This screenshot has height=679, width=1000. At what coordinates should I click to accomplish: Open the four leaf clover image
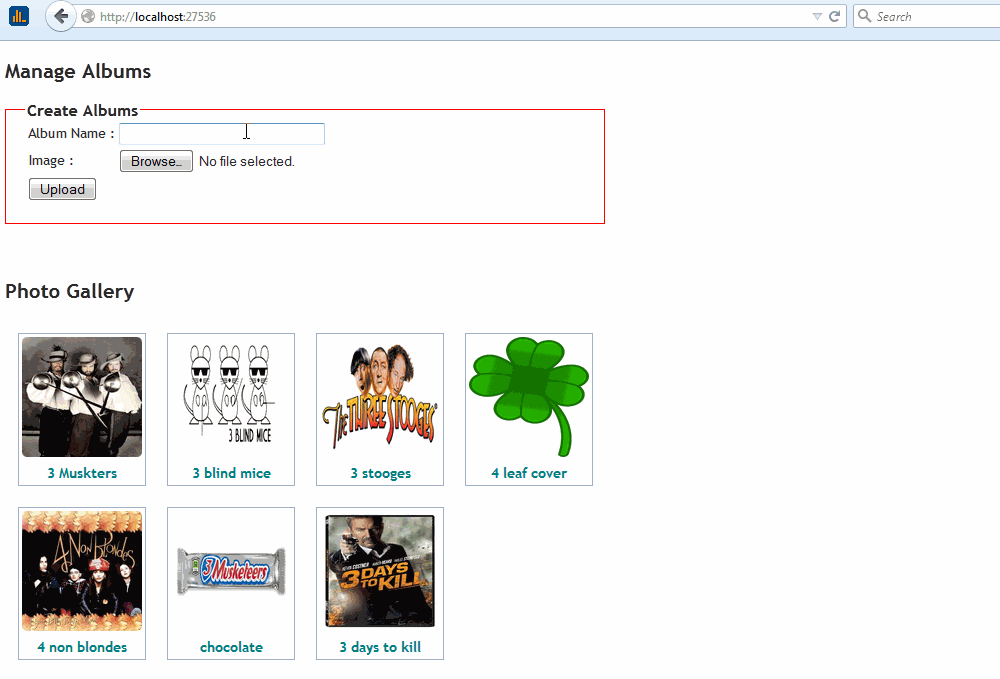529,397
